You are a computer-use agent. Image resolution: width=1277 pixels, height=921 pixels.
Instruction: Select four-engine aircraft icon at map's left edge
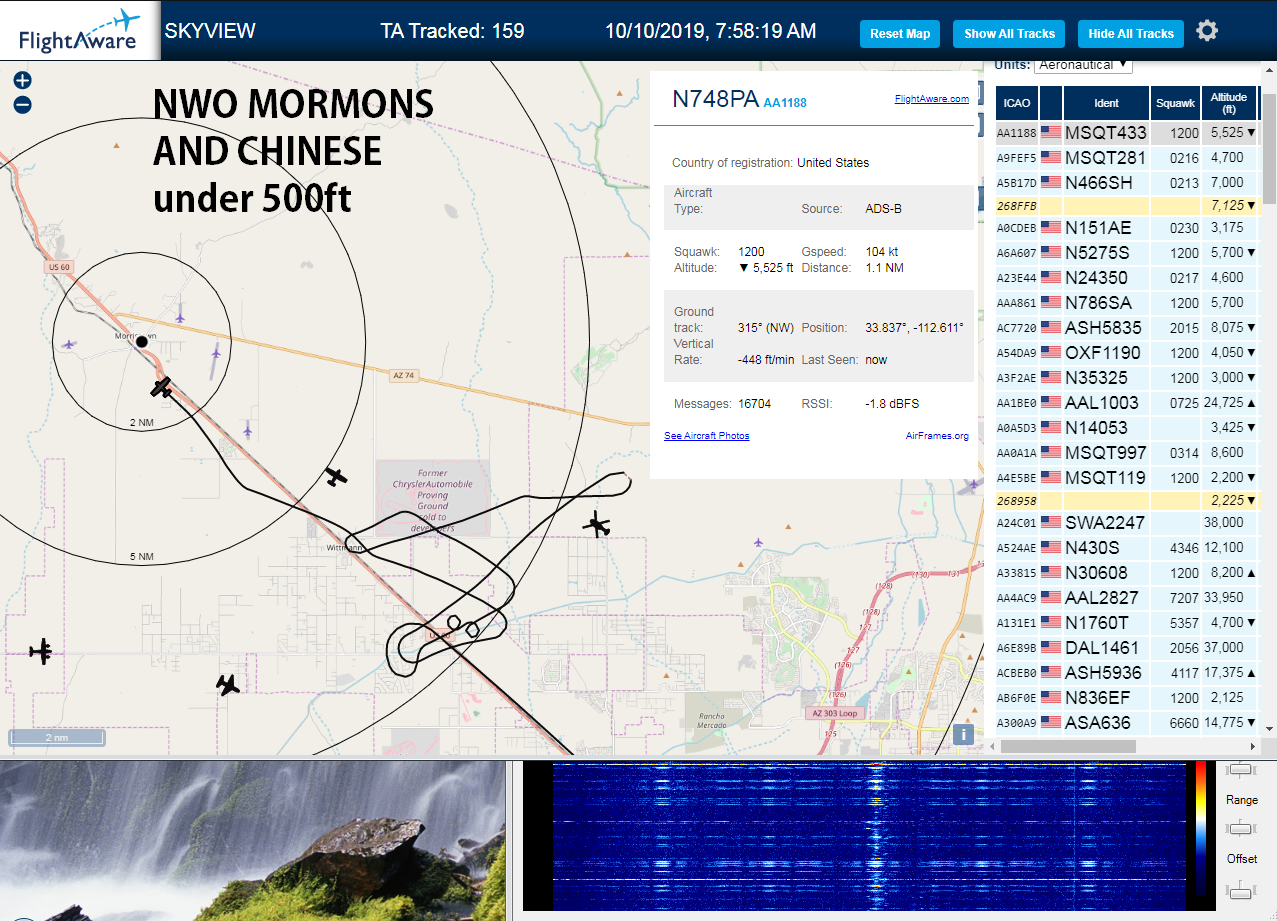(41, 651)
